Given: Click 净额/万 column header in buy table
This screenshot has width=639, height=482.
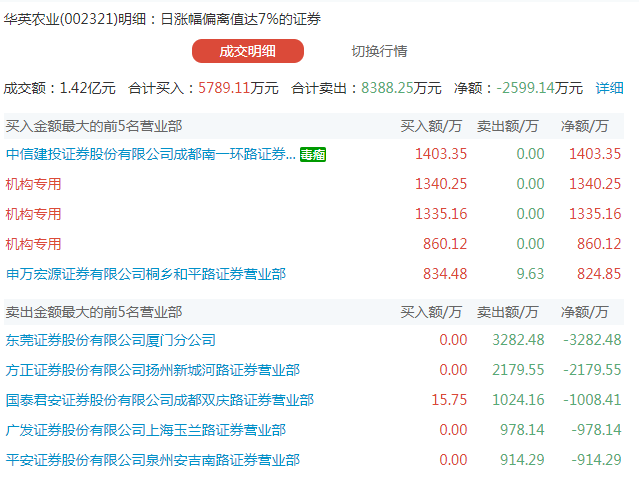Looking at the screenshot, I should click(584, 126).
